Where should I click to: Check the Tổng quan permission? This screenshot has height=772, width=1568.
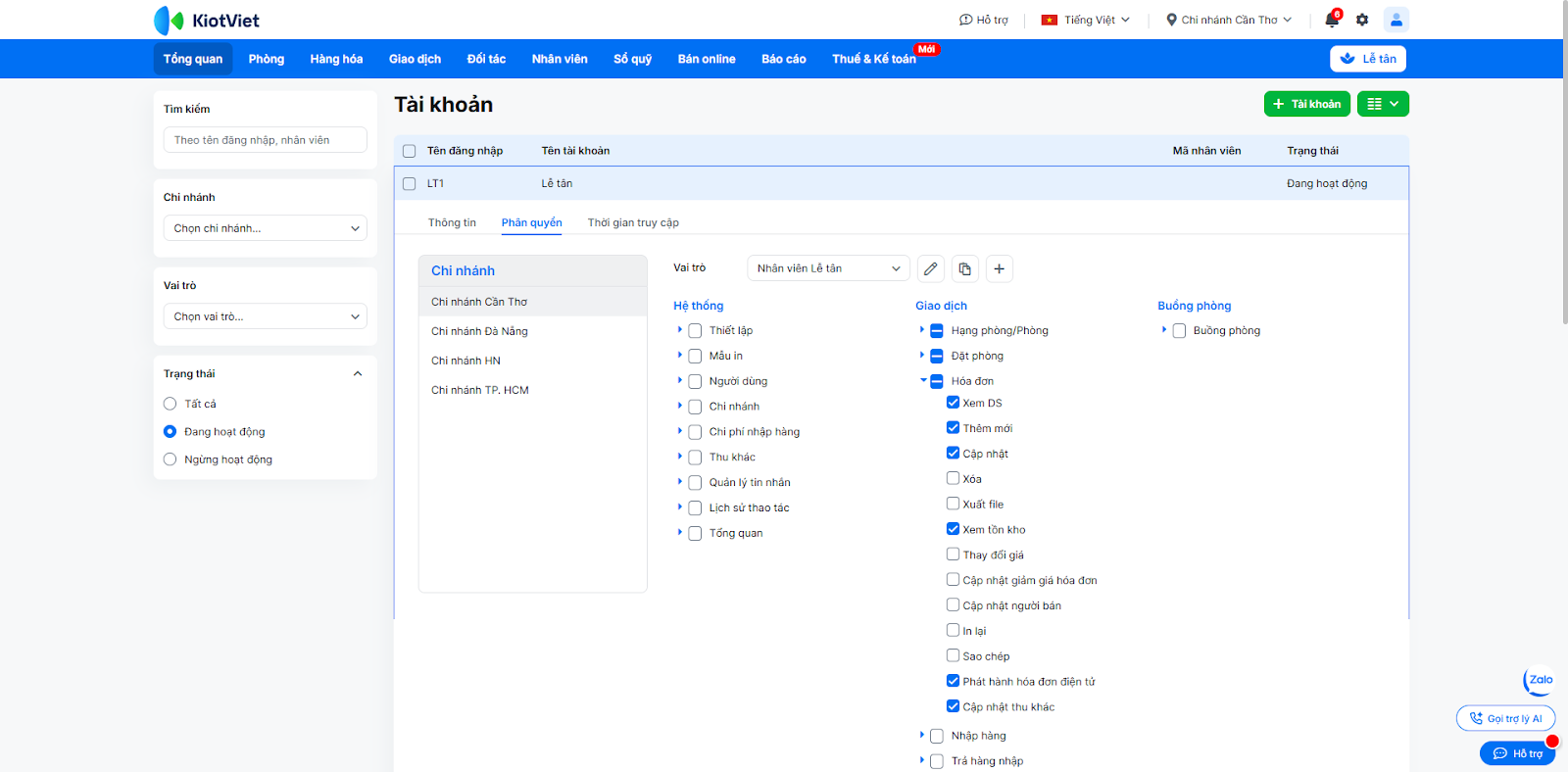point(695,533)
